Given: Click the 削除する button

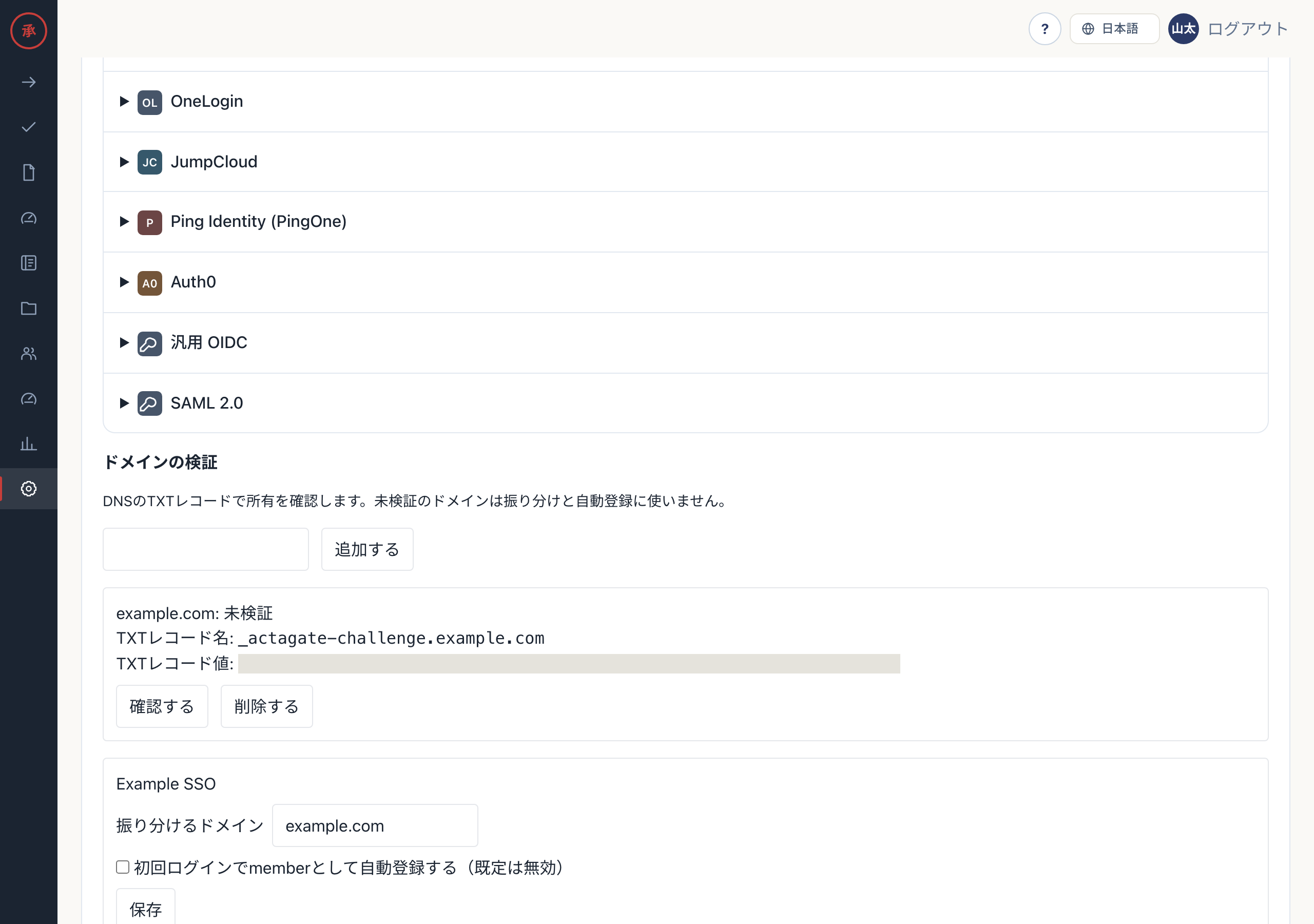Looking at the screenshot, I should tap(267, 706).
